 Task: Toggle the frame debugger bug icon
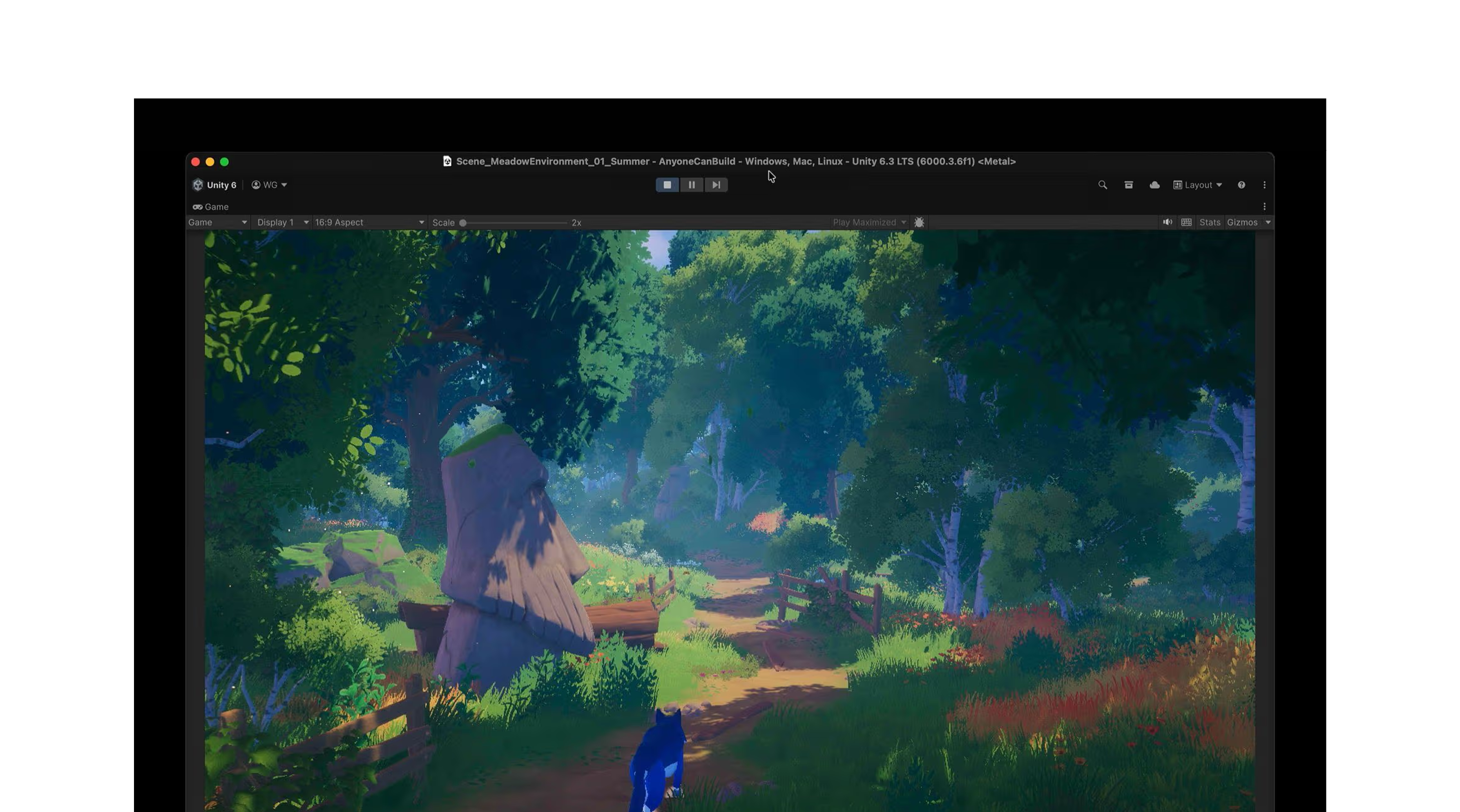tap(919, 222)
